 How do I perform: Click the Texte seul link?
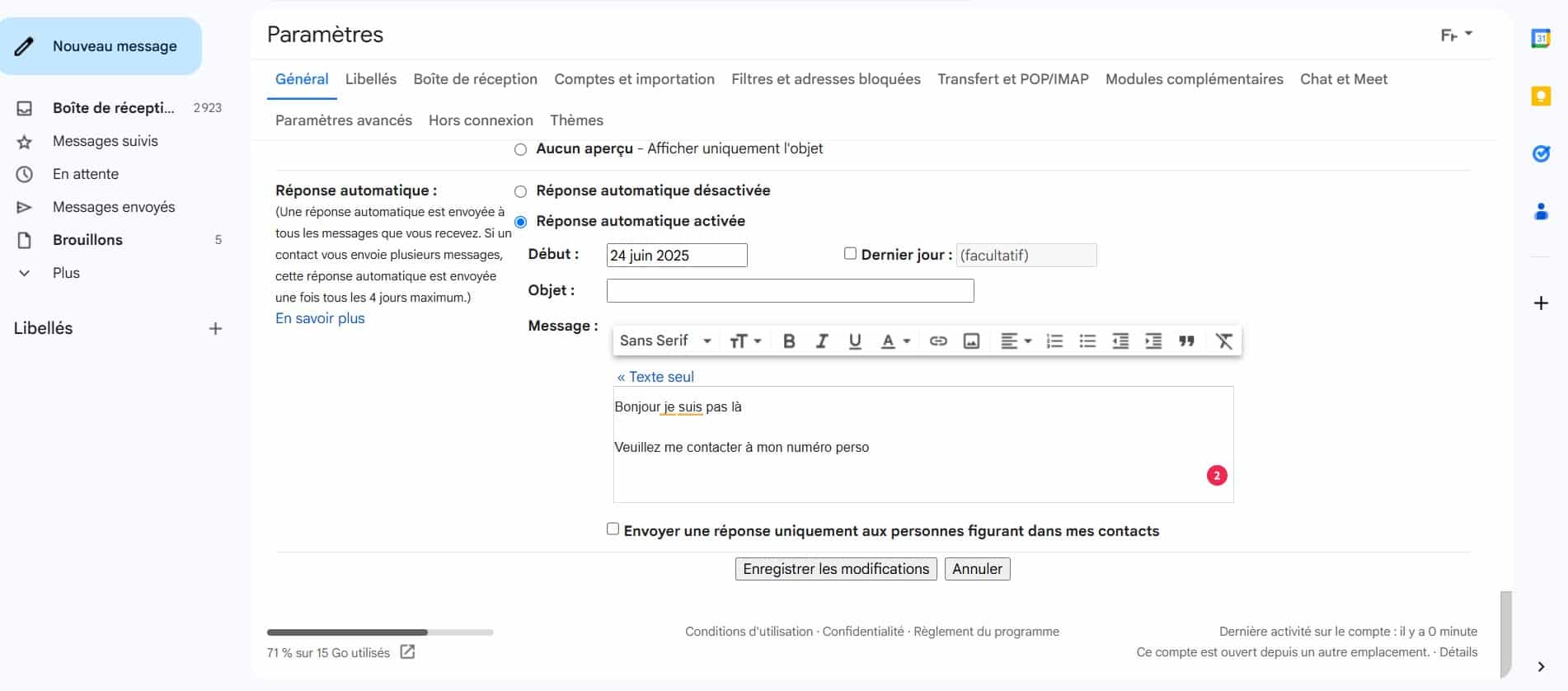click(x=655, y=377)
